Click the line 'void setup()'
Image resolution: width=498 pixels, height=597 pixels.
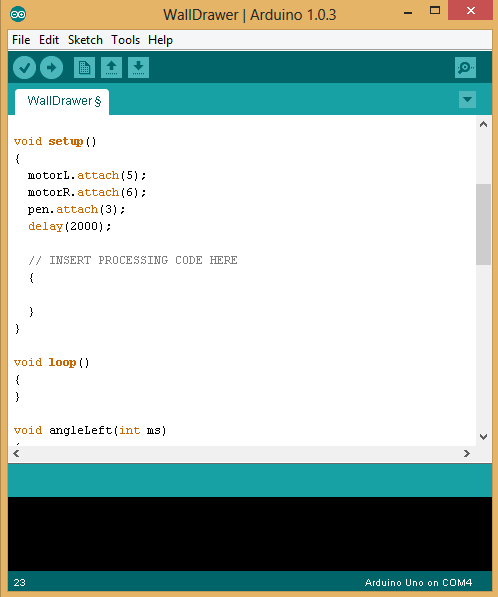(55, 142)
